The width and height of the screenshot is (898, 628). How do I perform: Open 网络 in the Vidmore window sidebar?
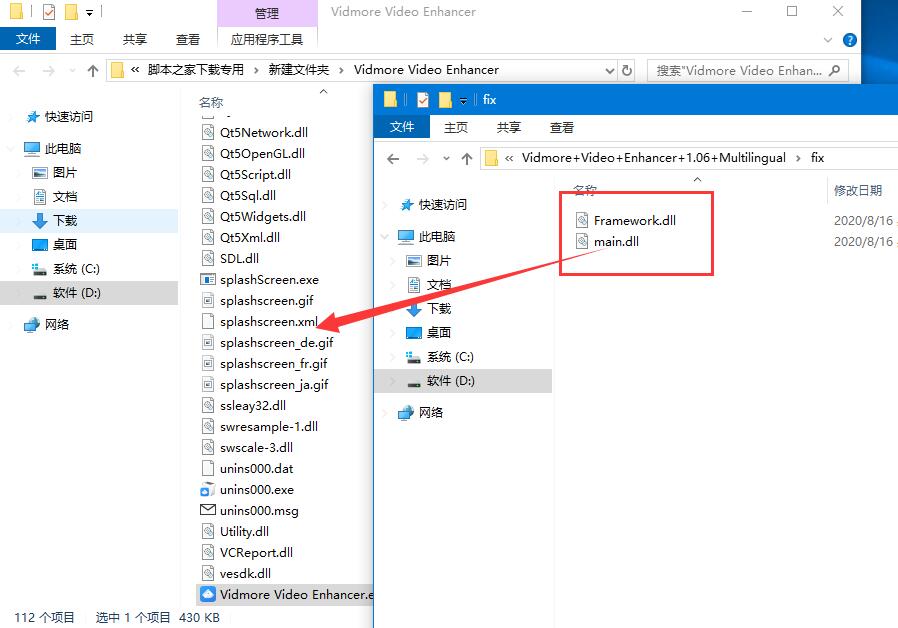pos(57,325)
